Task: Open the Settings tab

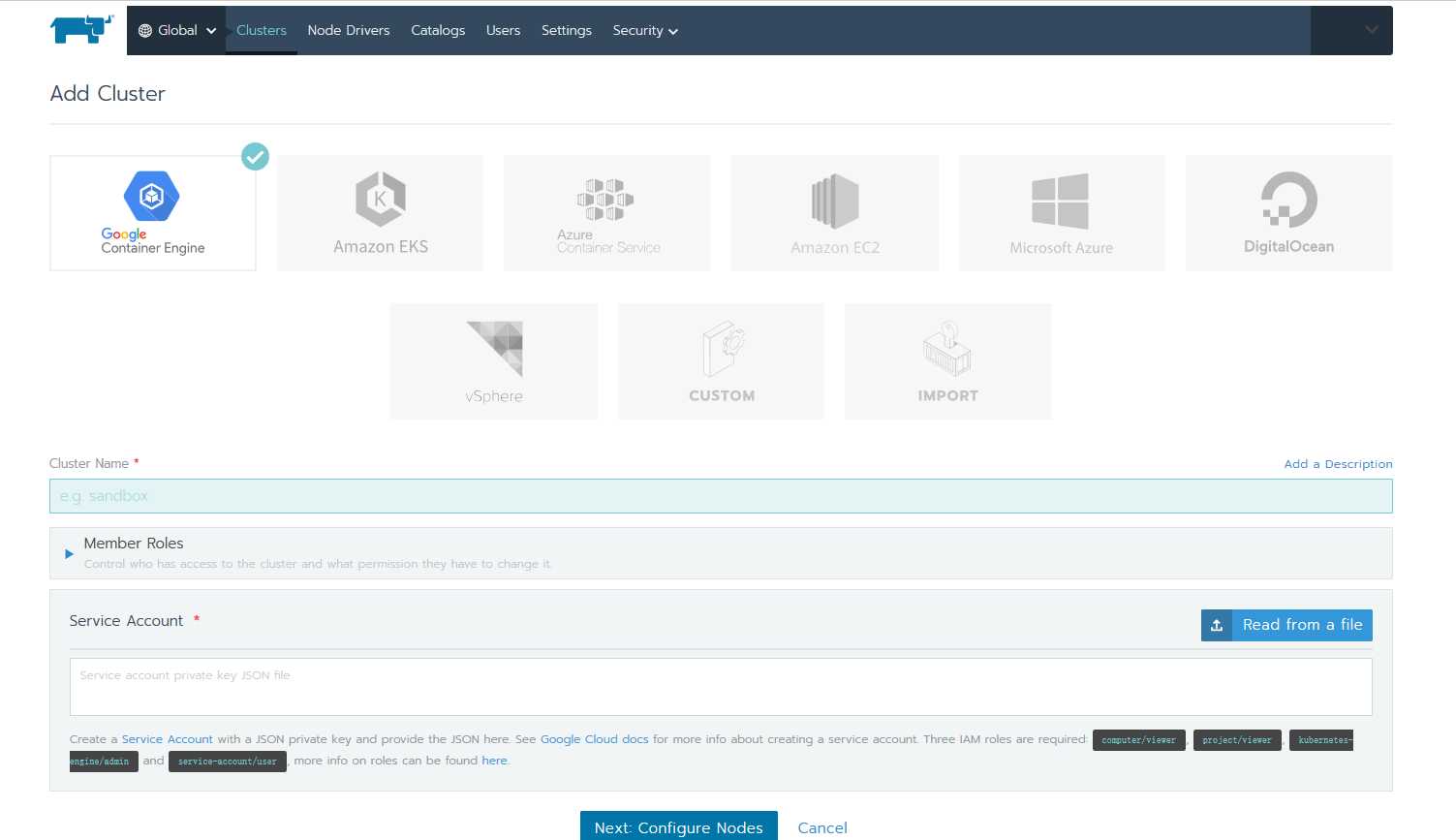Action: (x=567, y=30)
